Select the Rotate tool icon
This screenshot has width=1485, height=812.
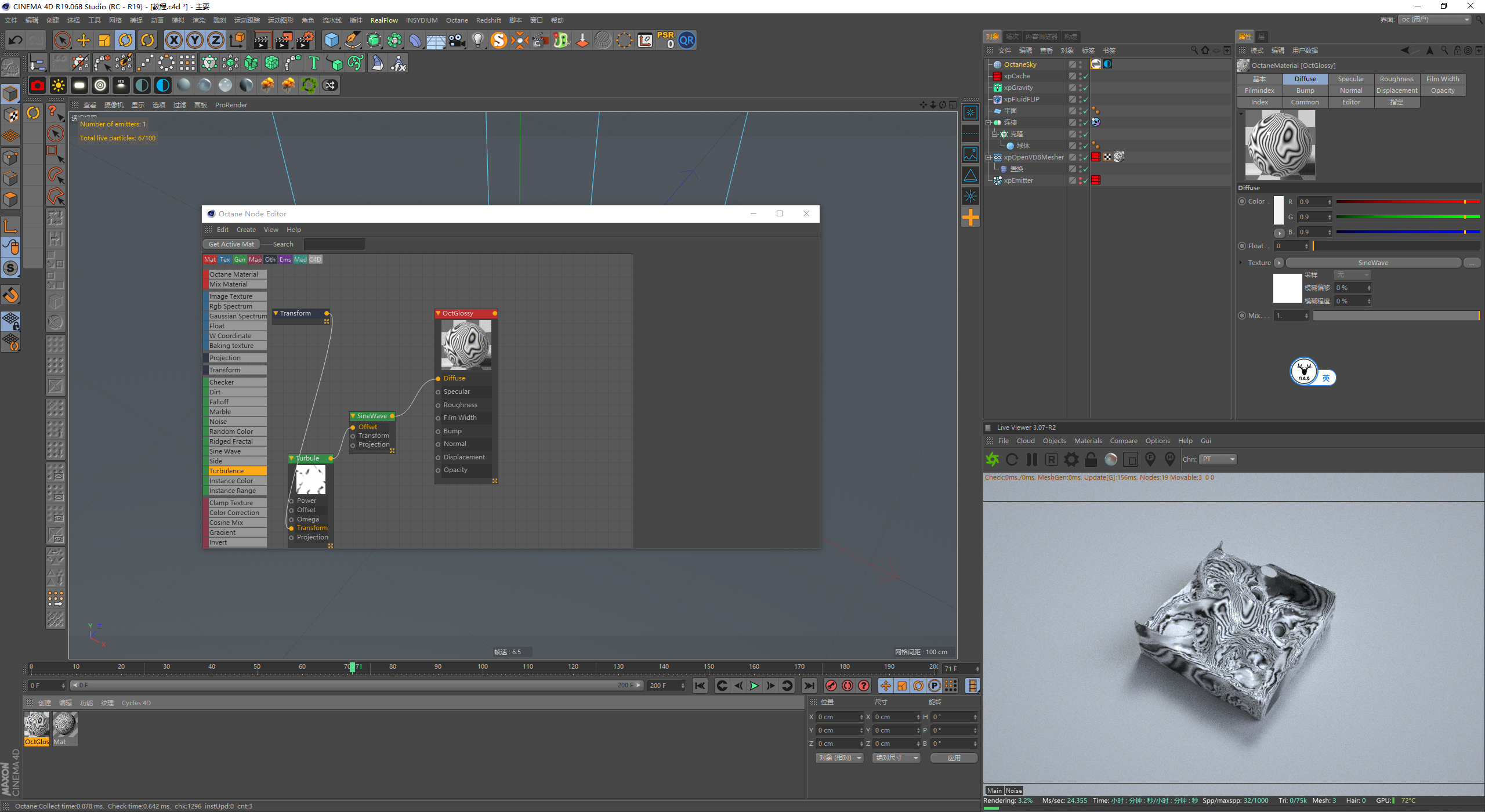[x=125, y=40]
